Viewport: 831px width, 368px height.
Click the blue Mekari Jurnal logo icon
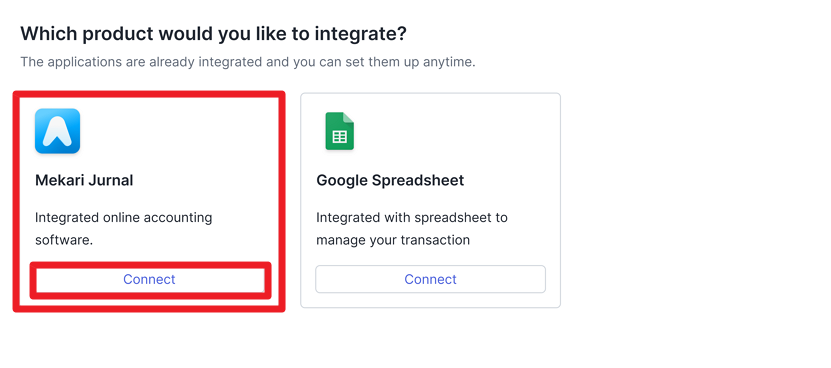(x=57, y=131)
